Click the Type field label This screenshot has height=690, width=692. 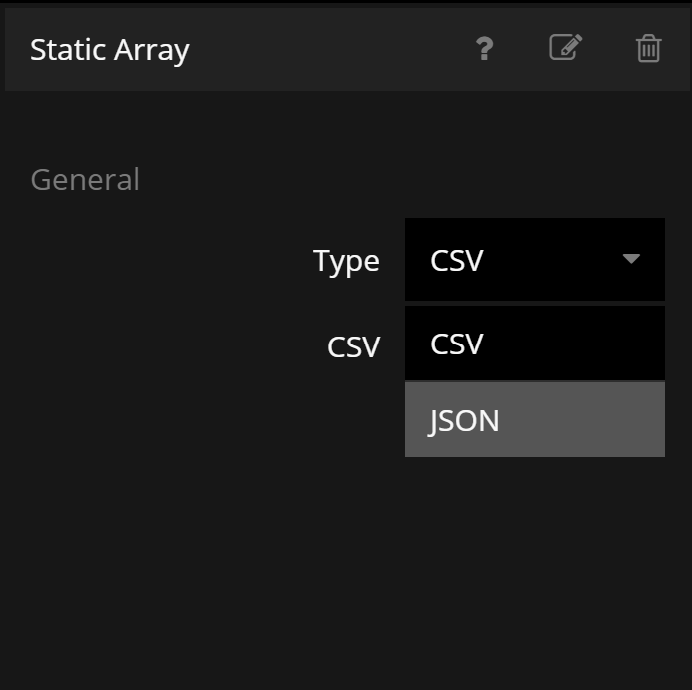pyautogui.click(x=346, y=261)
